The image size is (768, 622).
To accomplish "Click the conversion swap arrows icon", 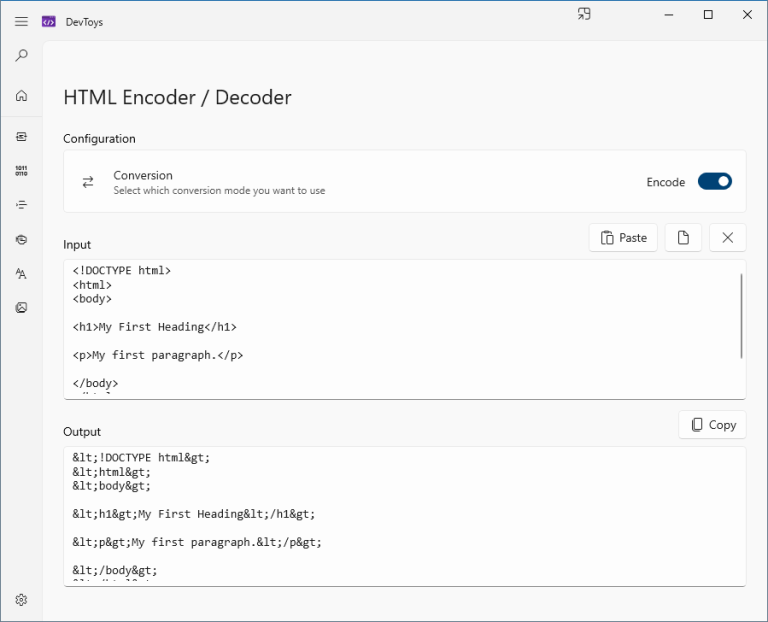I will [x=88, y=182].
